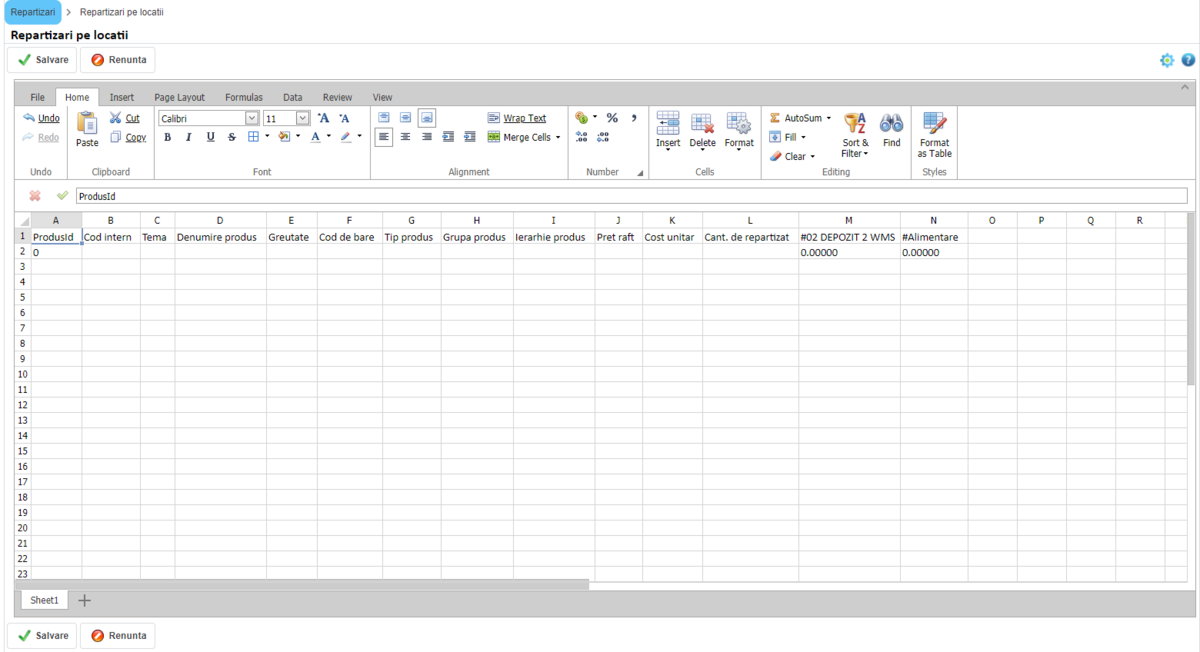This screenshot has height=652, width=1200.
Task: Click the bottom Renunta button
Action: [119, 635]
